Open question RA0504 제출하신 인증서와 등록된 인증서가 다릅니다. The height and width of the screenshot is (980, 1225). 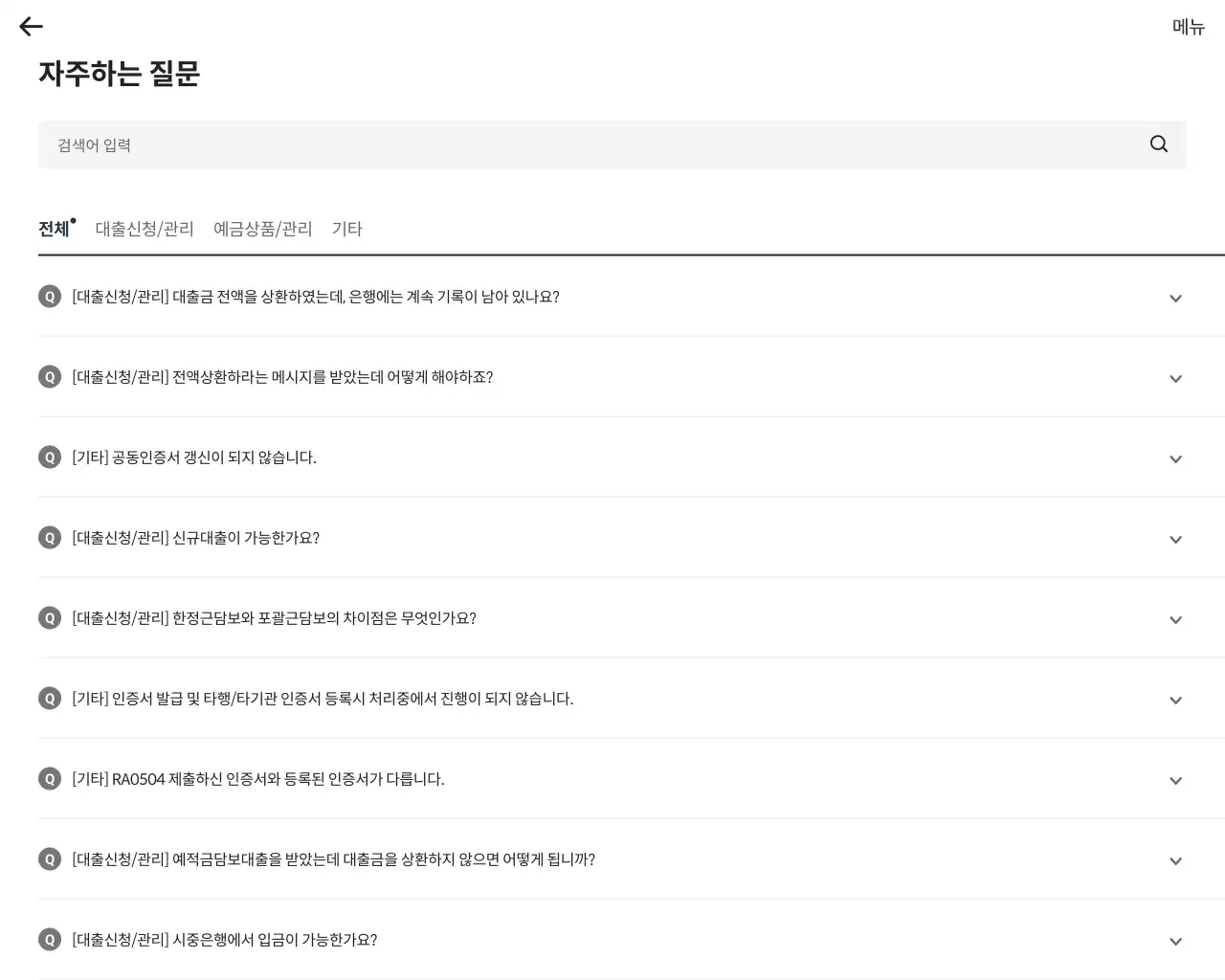258,779
